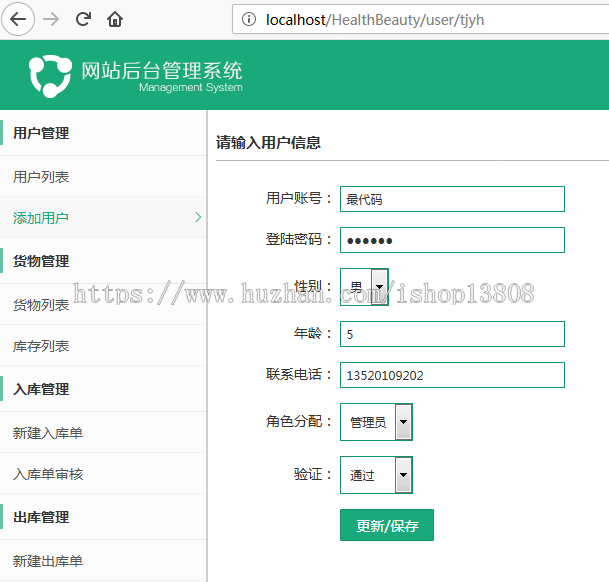Image resolution: width=609 pixels, height=582 pixels.
Task: Click the 请输入用户信息 heading
Action: [x=268, y=143]
